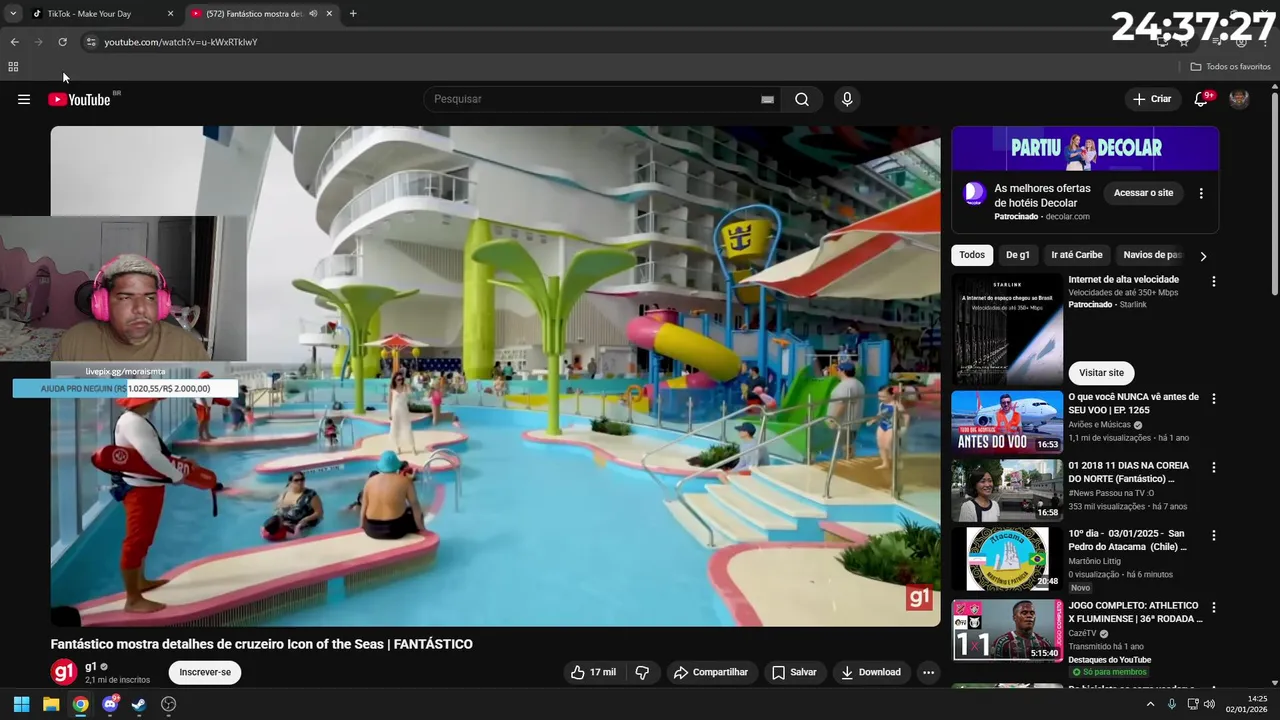This screenshot has height=720, width=1280.
Task: Open the YouTube notifications bell
Action: pos(1201,99)
